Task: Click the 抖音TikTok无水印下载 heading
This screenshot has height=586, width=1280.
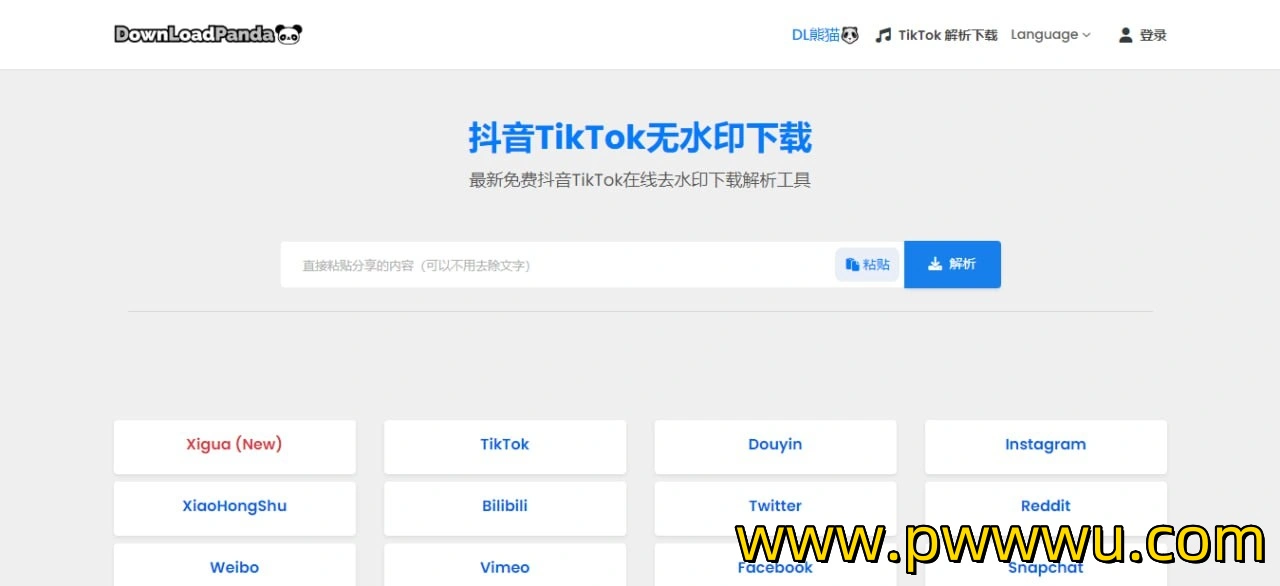Action: [640, 138]
